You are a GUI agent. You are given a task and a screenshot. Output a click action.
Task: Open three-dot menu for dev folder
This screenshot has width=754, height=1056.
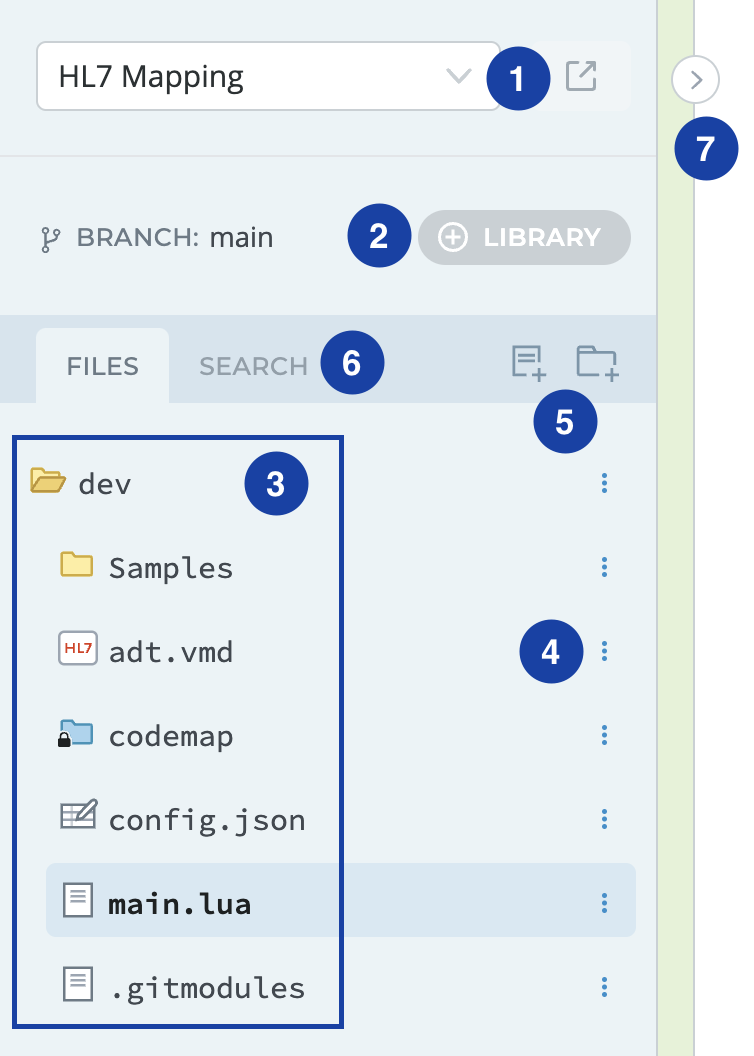[x=604, y=484]
